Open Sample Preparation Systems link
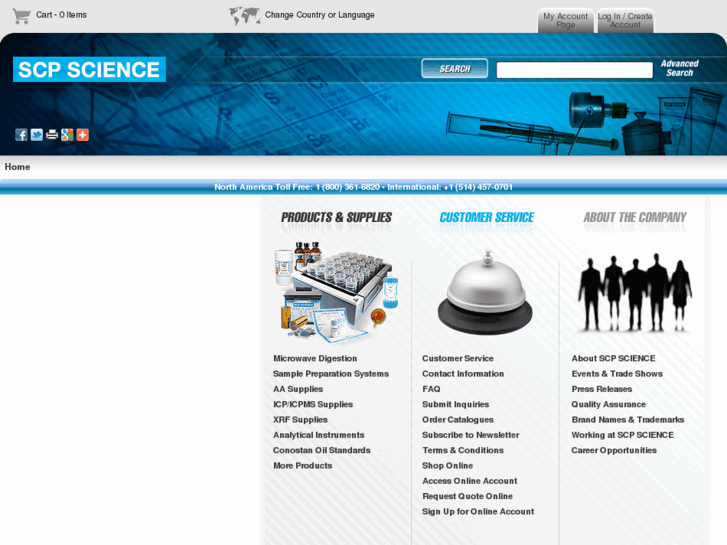This screenshot has height=545, width=727. pyautogui.click(x=331, y=374)
